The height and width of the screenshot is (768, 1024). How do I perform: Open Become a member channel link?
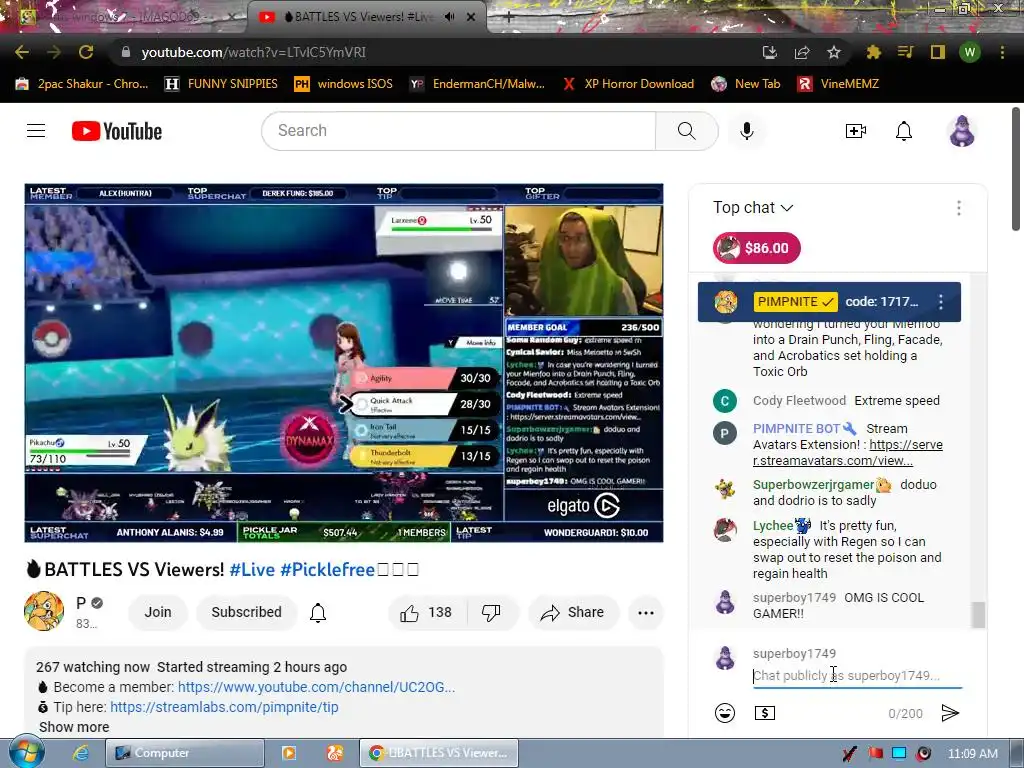tap(316, 687)
